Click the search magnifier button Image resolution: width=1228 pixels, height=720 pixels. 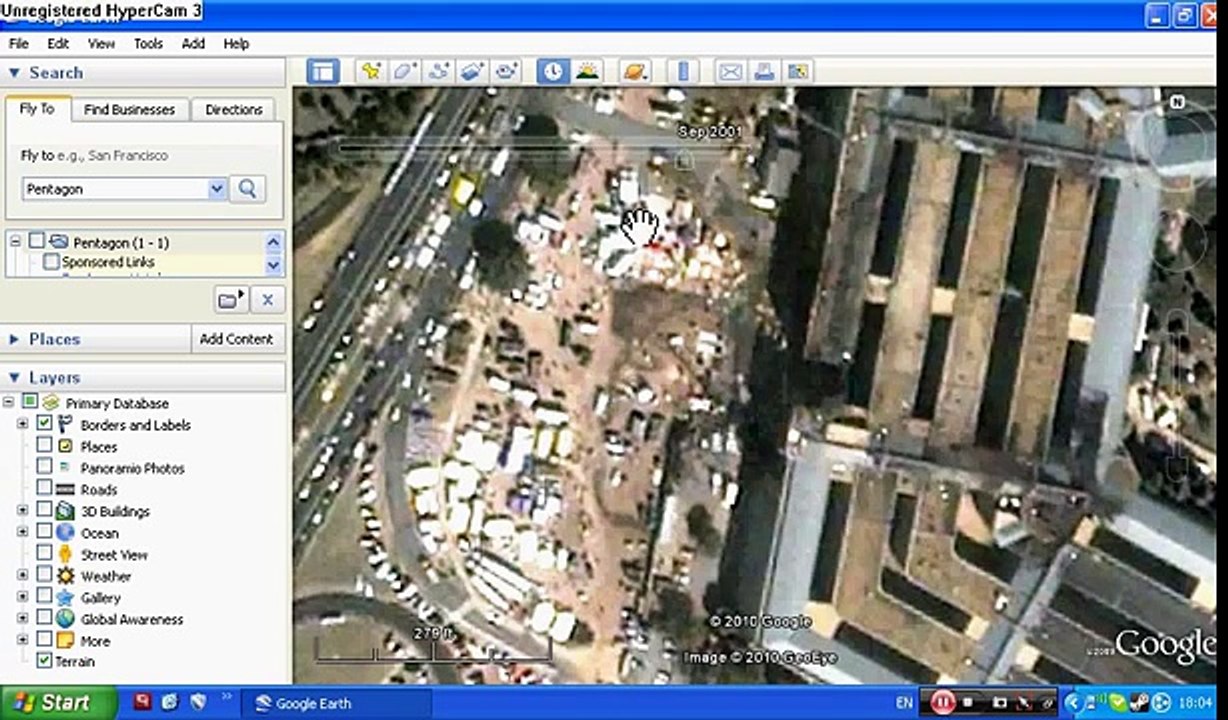point(248,188)
